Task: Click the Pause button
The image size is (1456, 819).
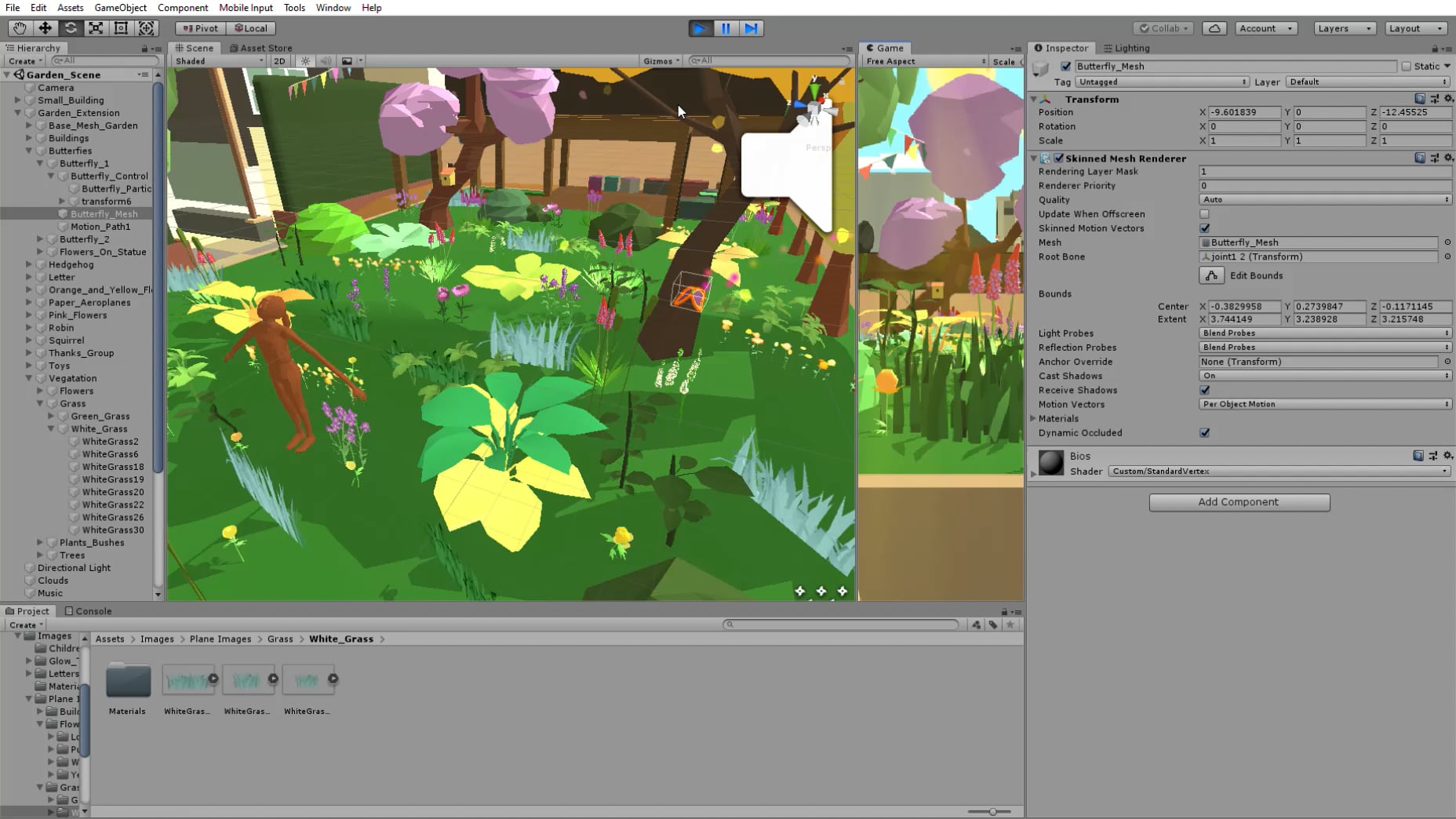Action: point(726,28)
